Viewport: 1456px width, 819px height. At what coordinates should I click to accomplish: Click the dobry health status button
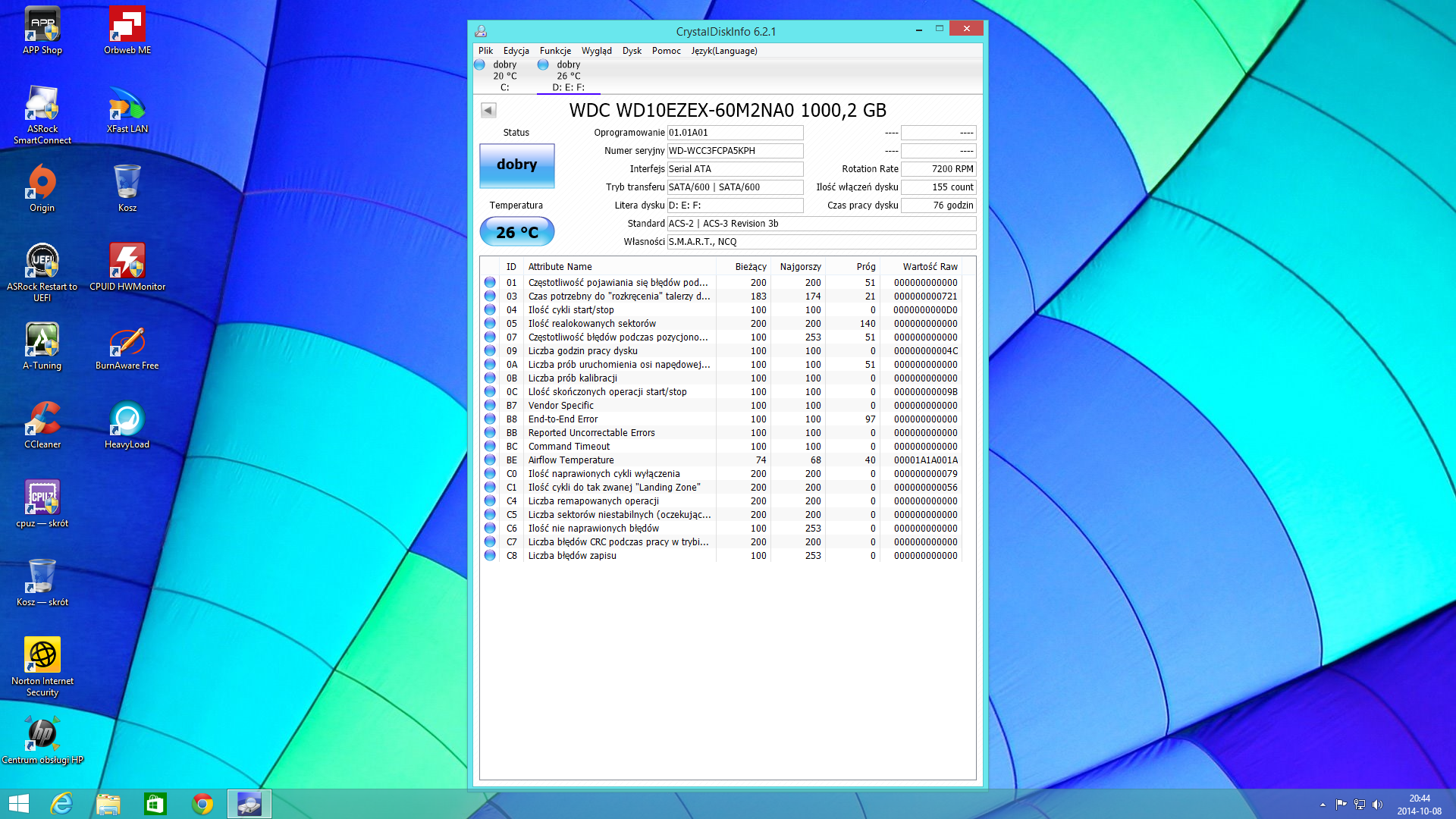517,165
